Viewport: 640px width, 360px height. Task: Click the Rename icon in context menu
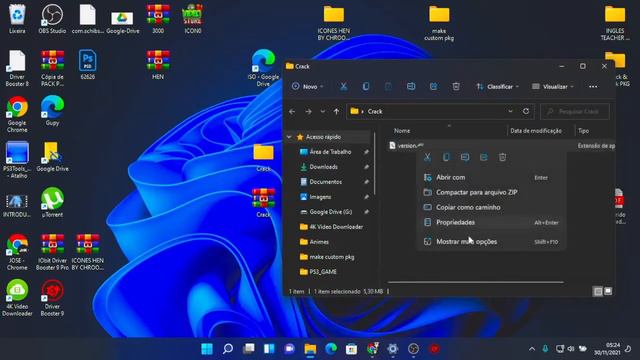click(464, 157)
